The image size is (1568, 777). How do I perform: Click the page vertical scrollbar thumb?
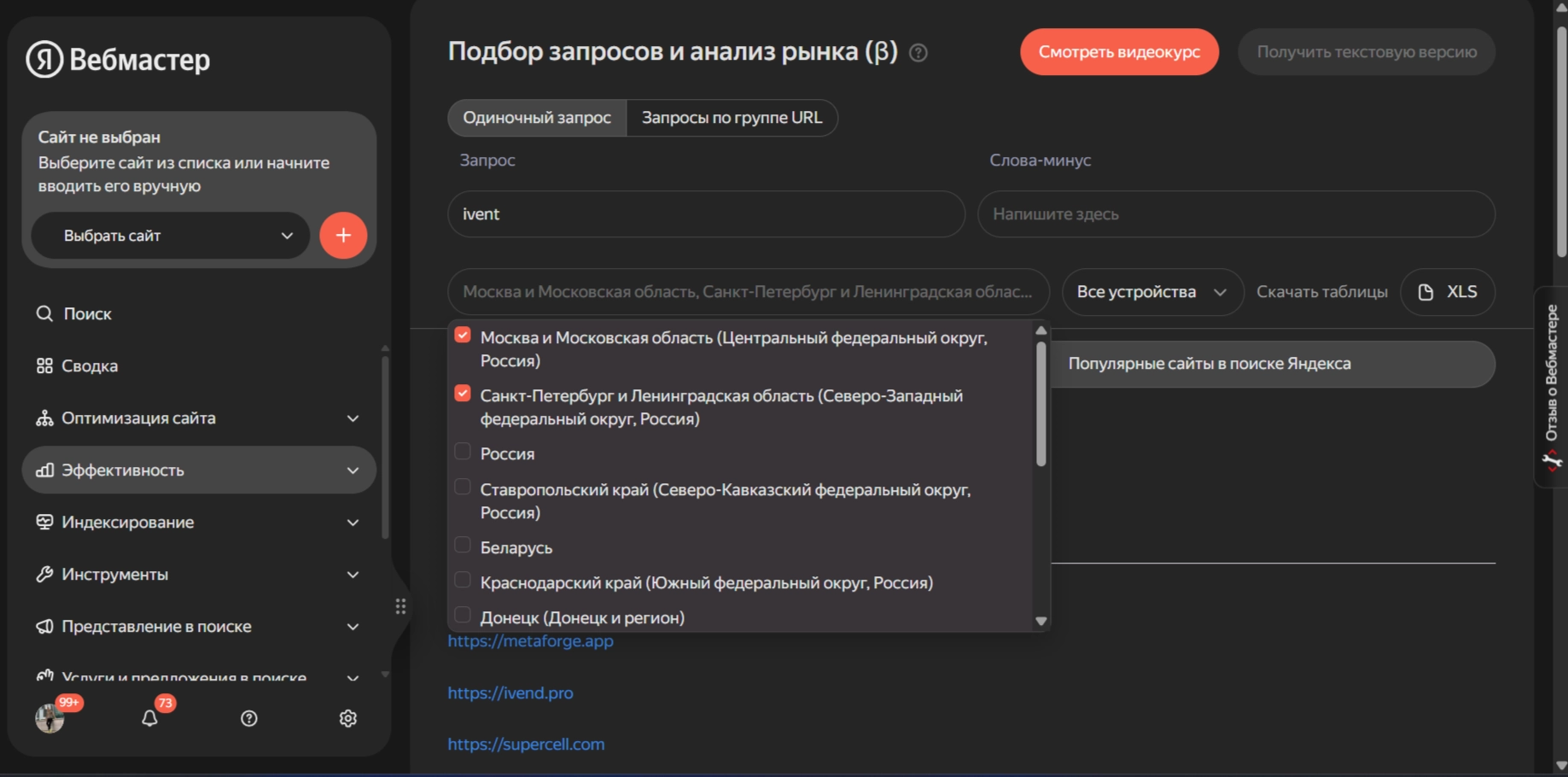1561,141
